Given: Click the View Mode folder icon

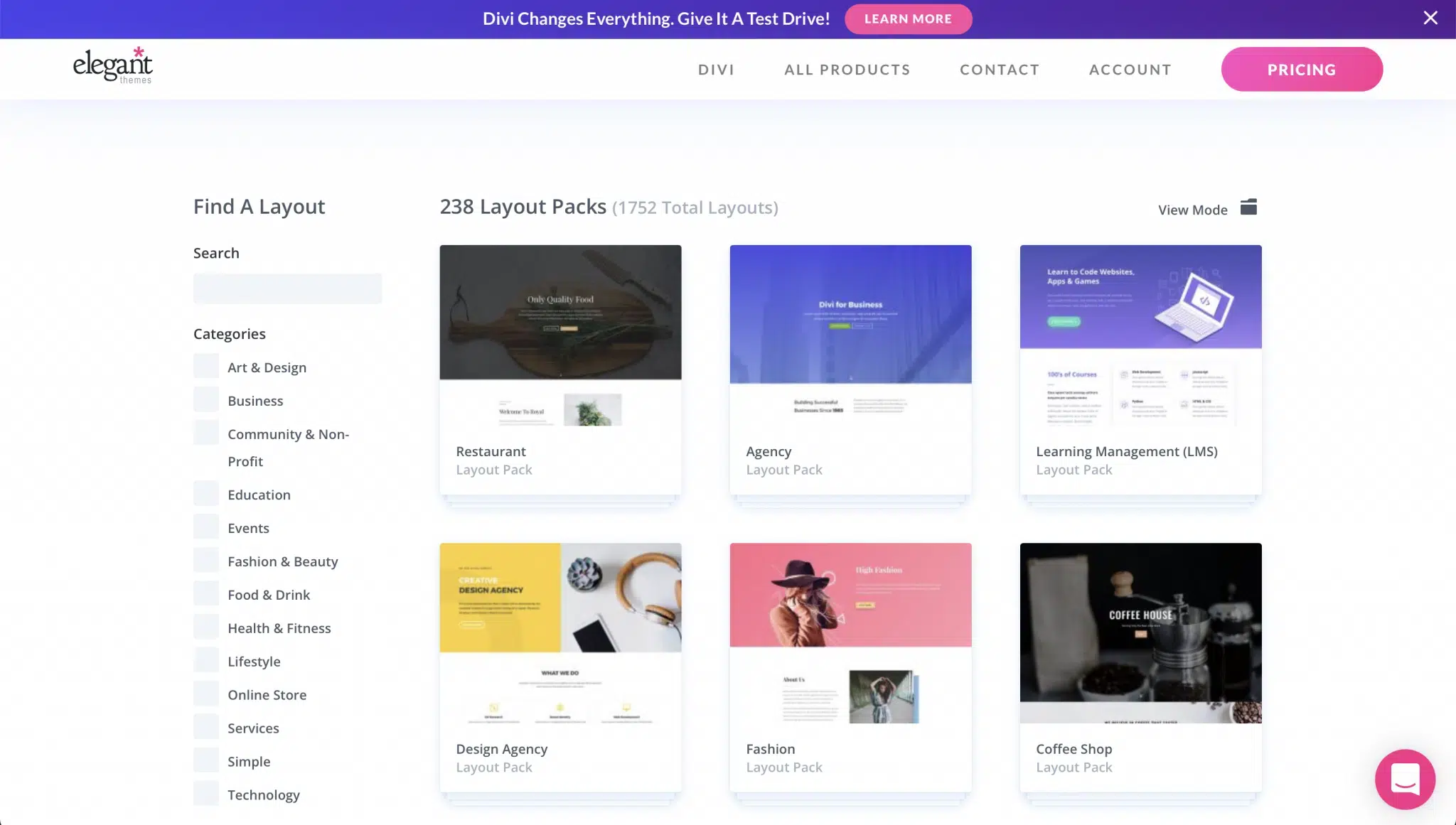Looking at the screenshot, I should click(x=1248, y=207).
